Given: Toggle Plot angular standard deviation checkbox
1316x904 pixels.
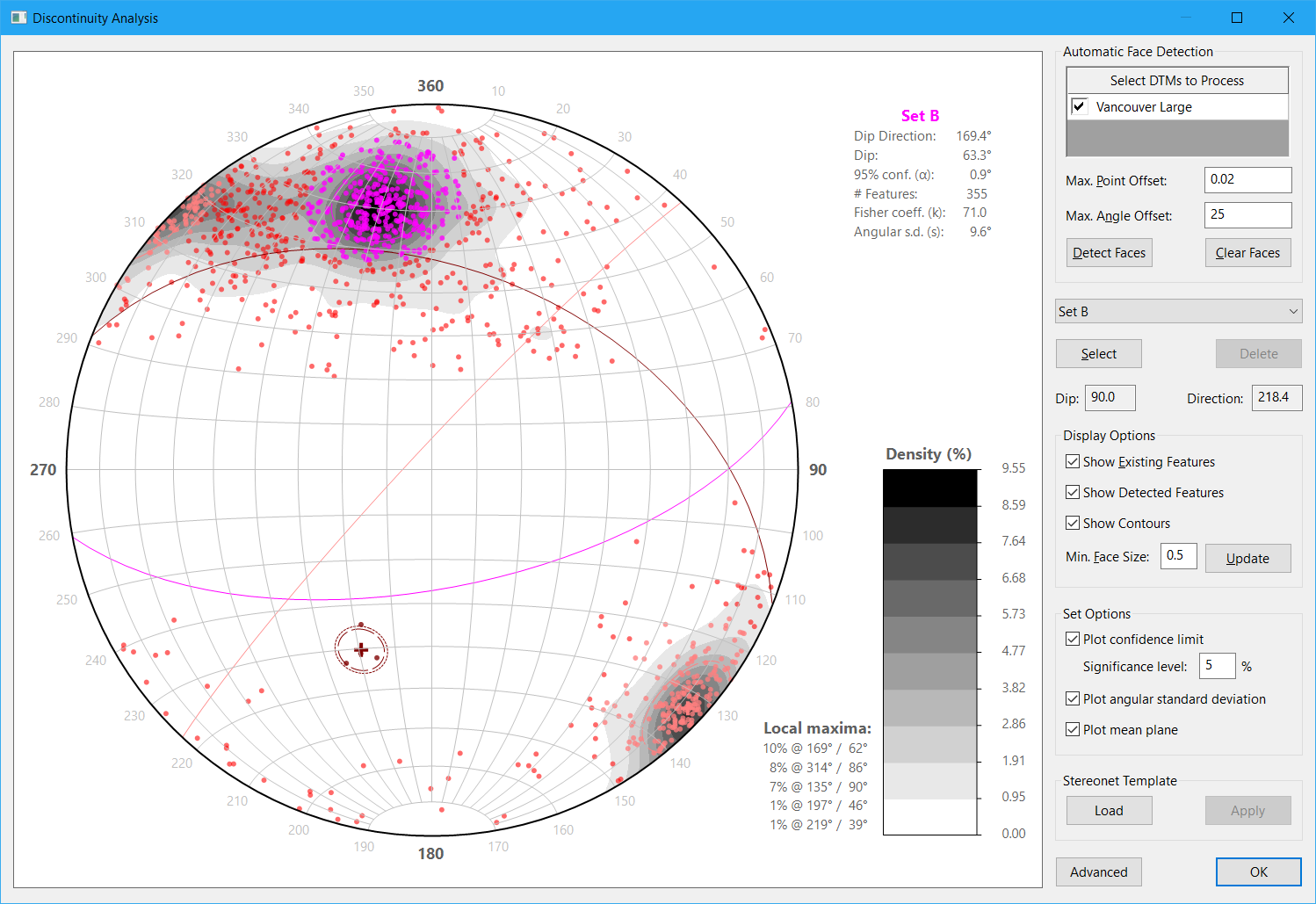Looking at the screenshot, I should (x=1073, y=698).
